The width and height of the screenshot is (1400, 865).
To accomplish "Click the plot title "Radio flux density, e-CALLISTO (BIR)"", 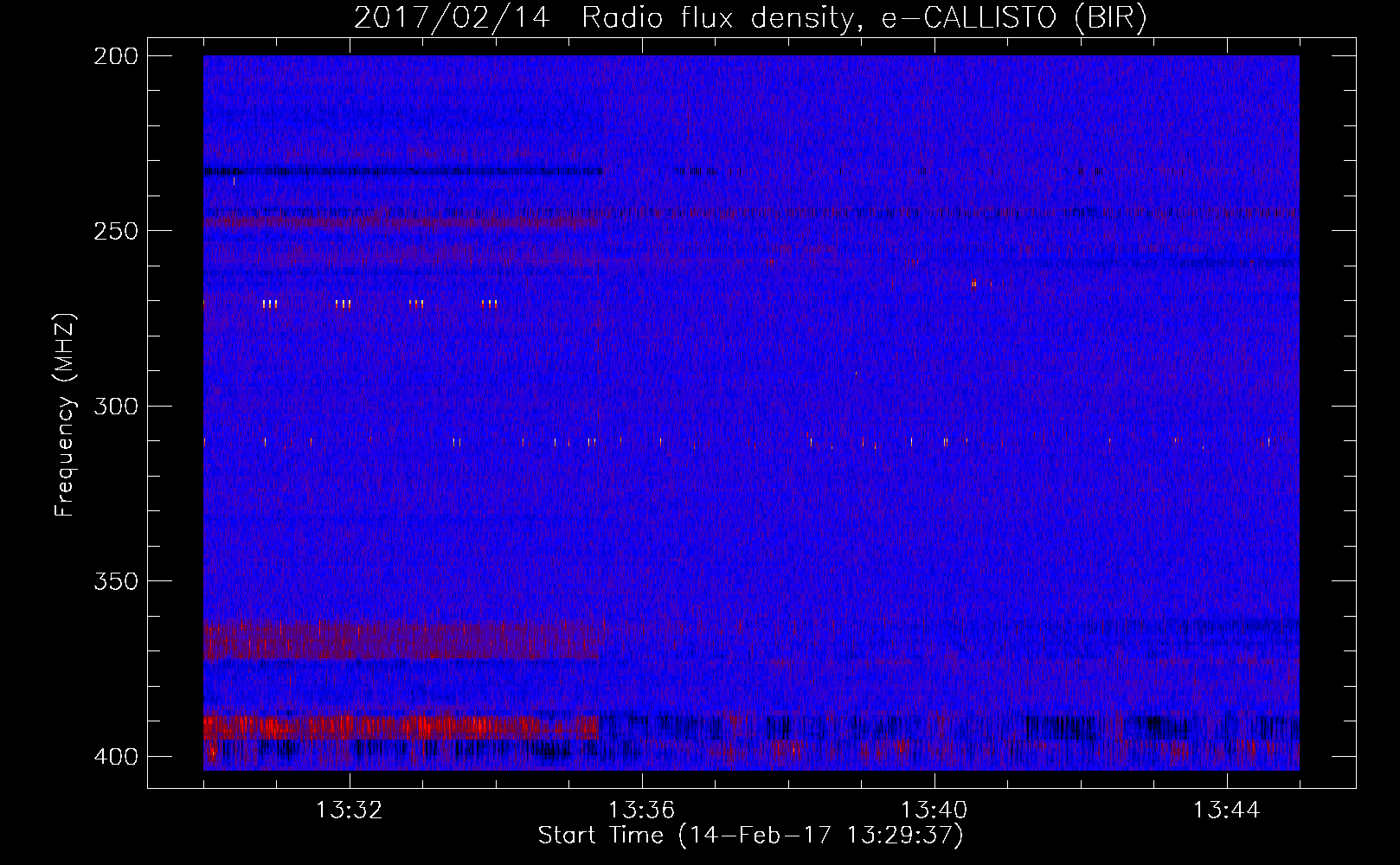I will click(x=864, y=18).
